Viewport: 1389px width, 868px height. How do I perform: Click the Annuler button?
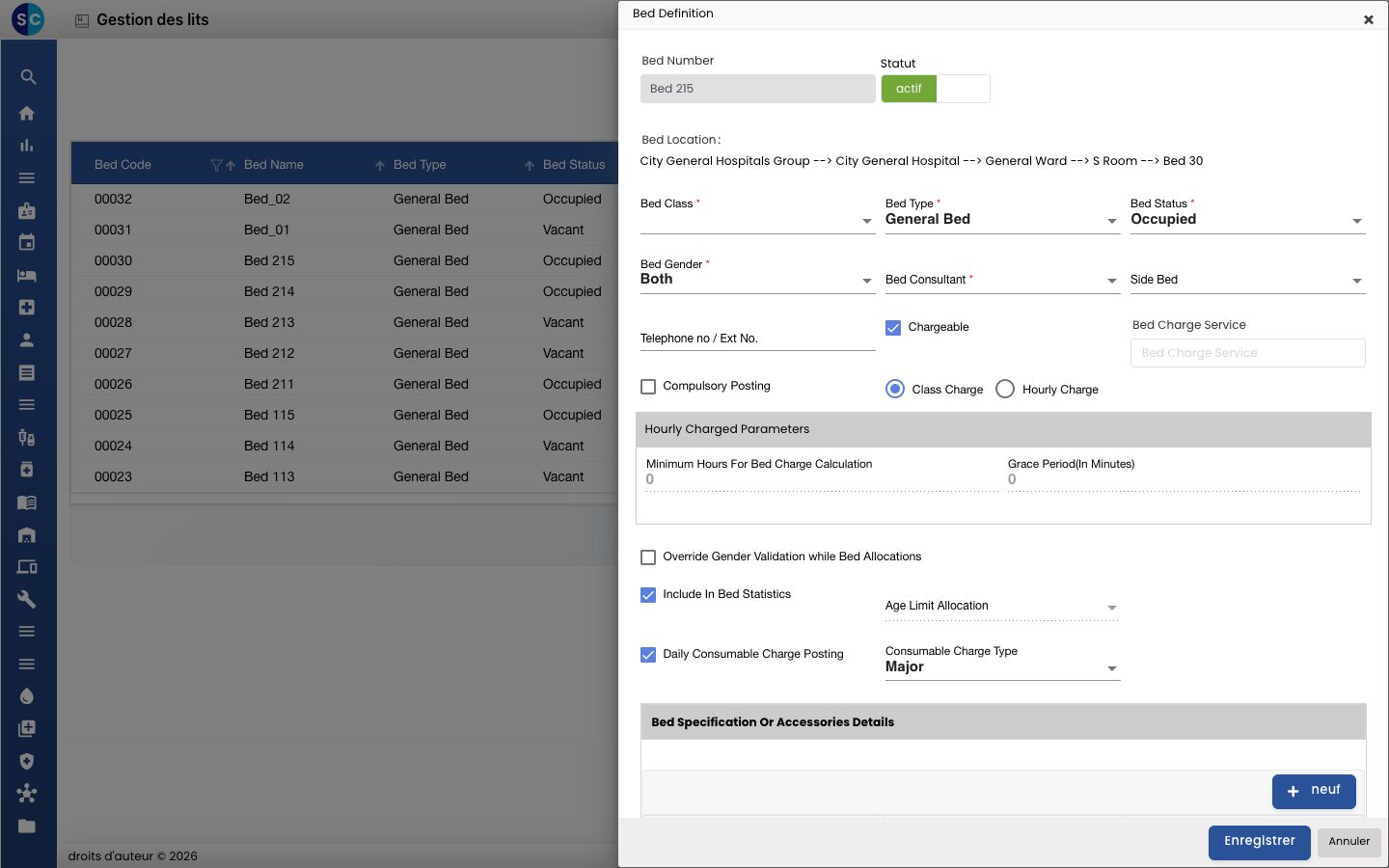[1349, 842]
